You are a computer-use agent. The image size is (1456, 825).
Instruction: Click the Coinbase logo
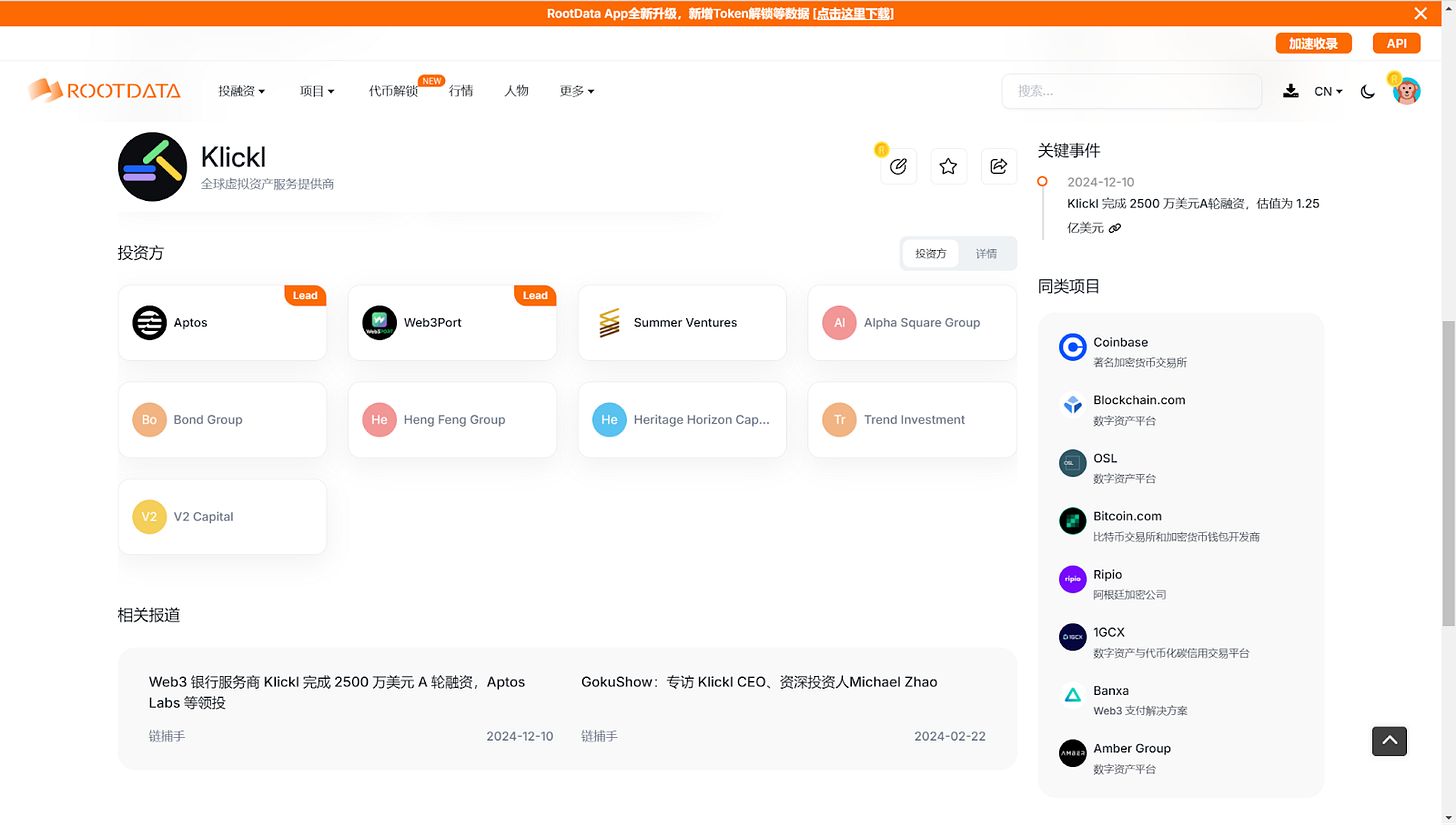[x=1072, y=347]
